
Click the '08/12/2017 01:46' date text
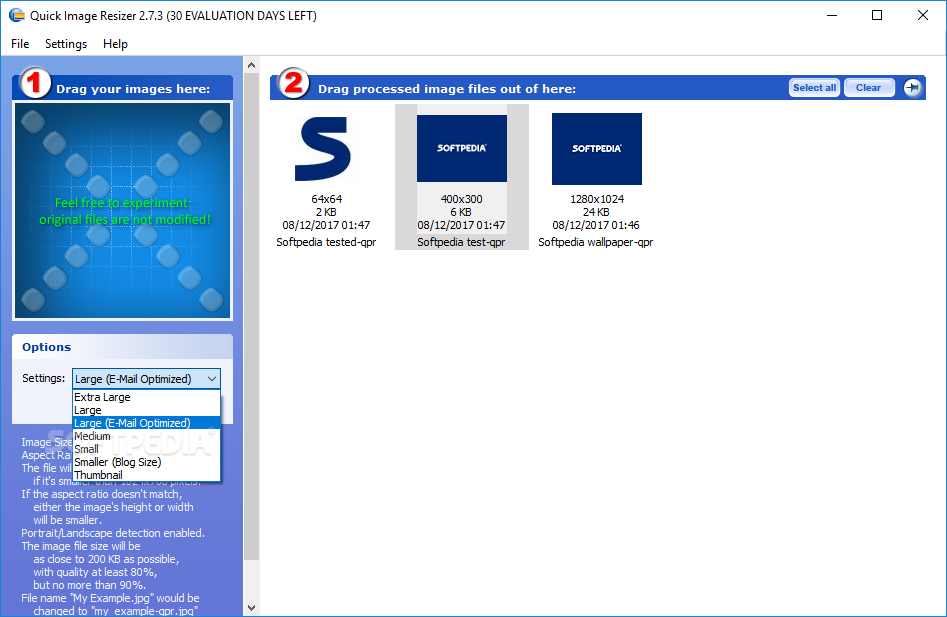[595, 225]
